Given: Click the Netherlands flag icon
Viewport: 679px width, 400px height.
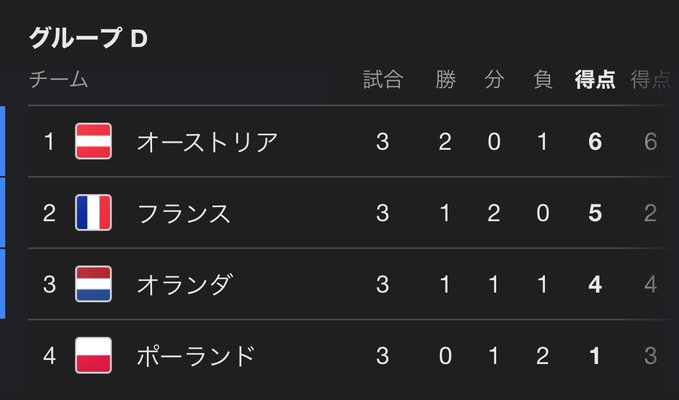Looking at the screenshot, I should coord(93,284).
